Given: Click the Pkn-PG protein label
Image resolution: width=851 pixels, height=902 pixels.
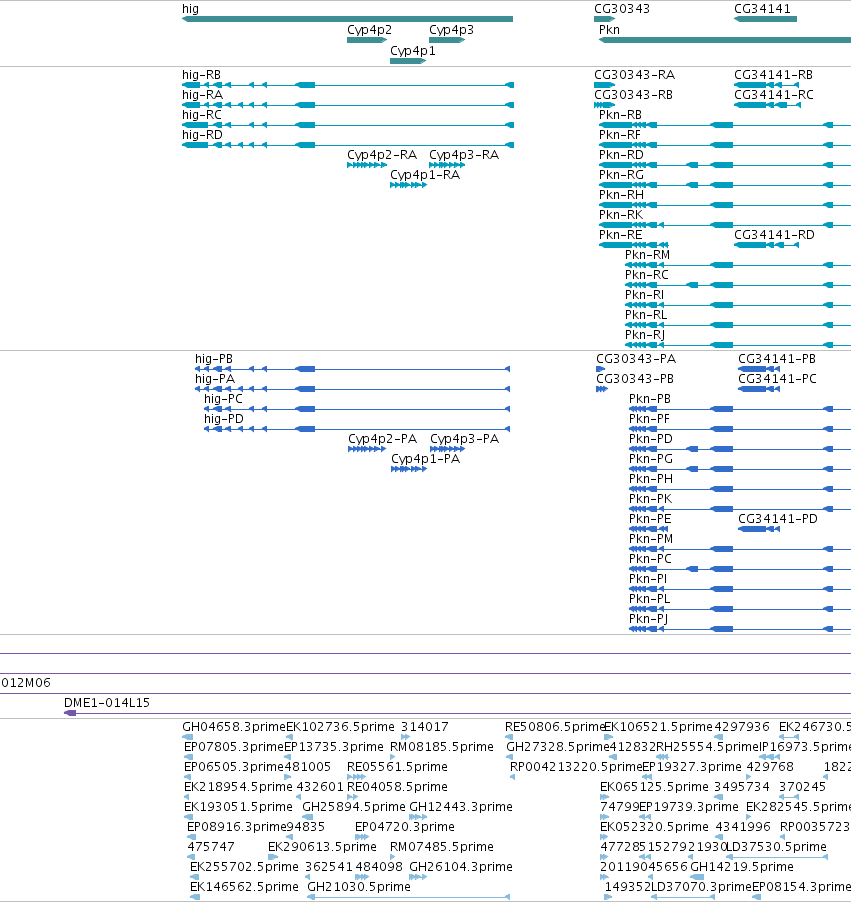Looking at the screenshot, I should 651,459.
